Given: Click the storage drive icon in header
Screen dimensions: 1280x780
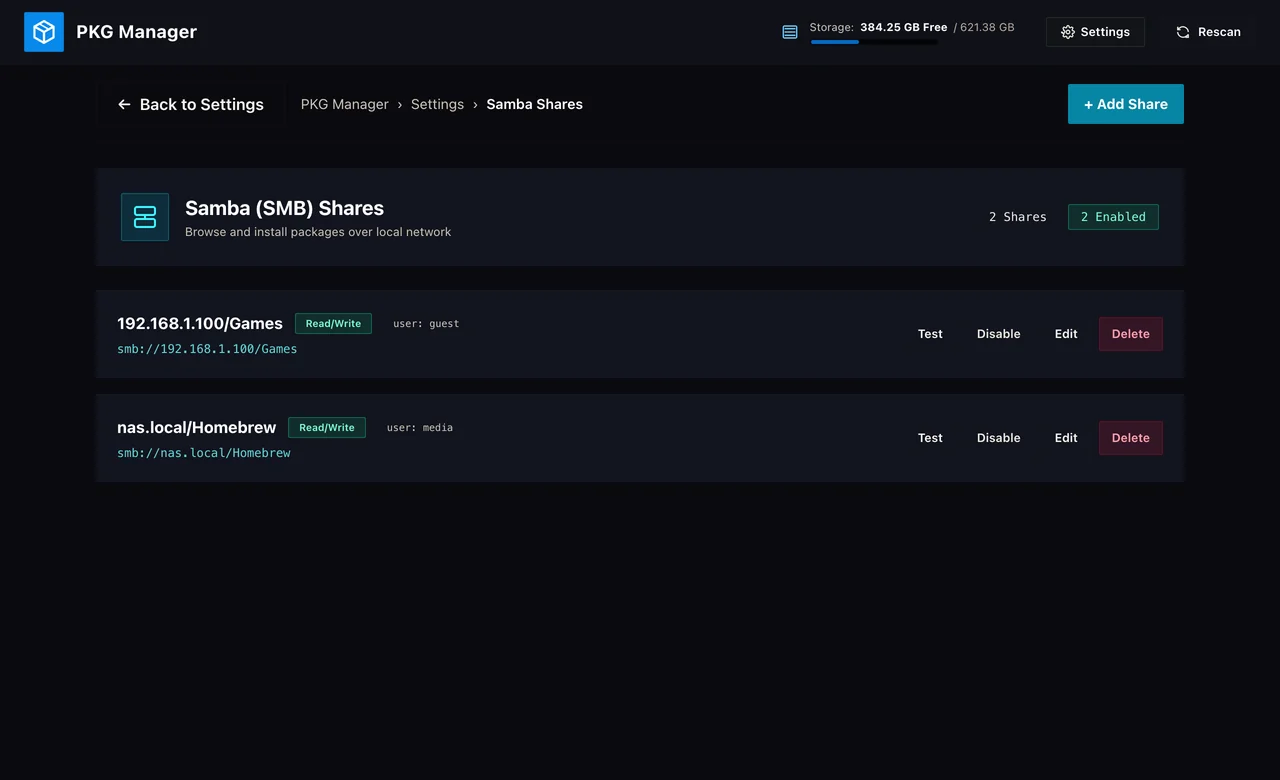Looking at the screenshot, I should pos(790,32).
